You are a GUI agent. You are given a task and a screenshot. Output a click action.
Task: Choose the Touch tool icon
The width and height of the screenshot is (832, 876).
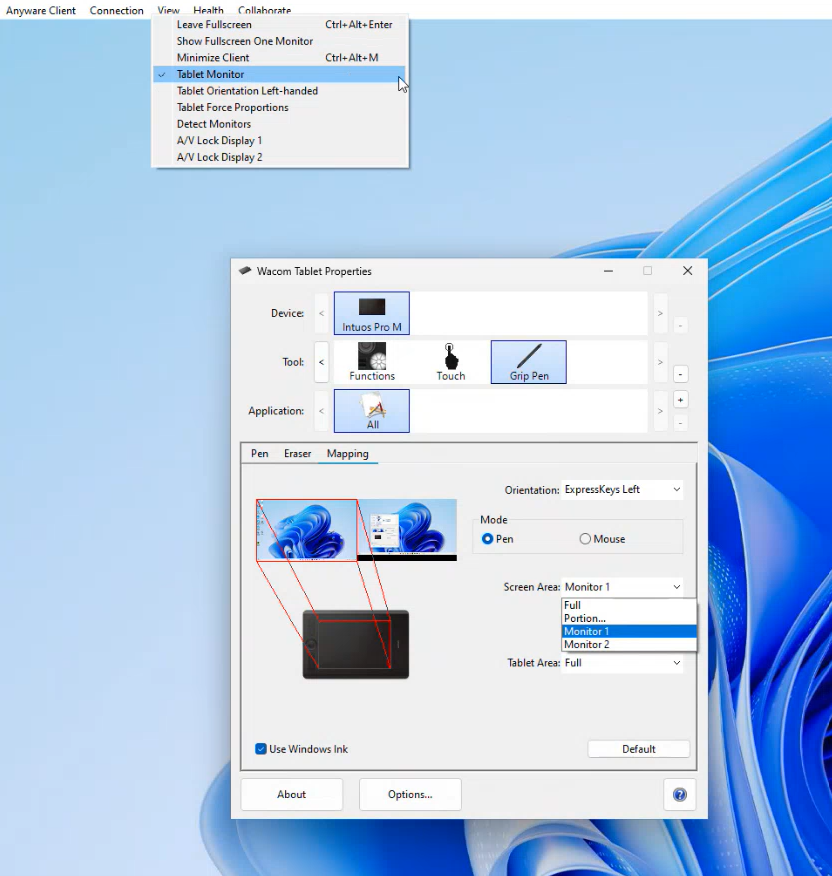pos(450,362)
